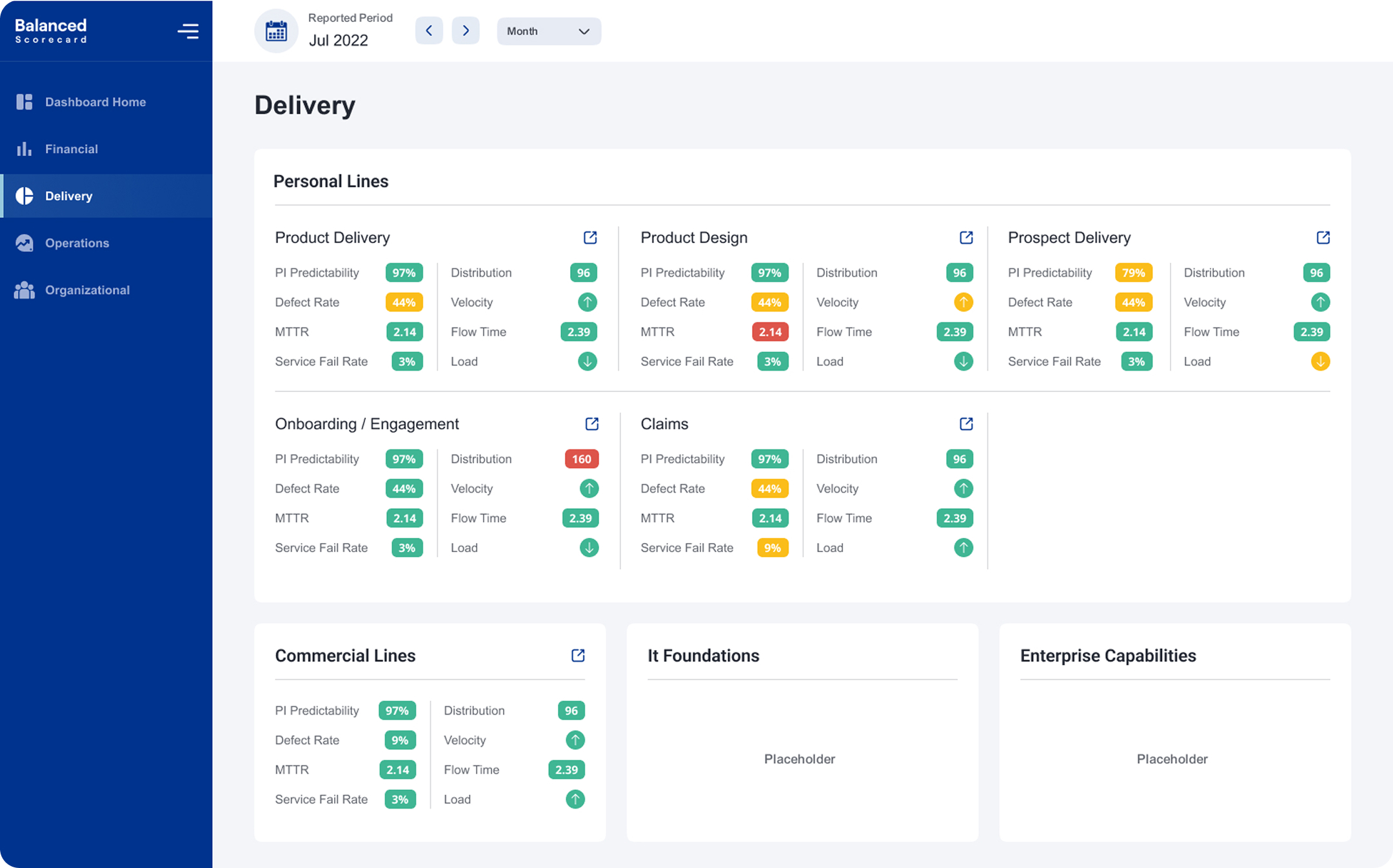Open Commercial Lines details via its link icon
This screenshot has width=1393, height=868.
[577, 655]
